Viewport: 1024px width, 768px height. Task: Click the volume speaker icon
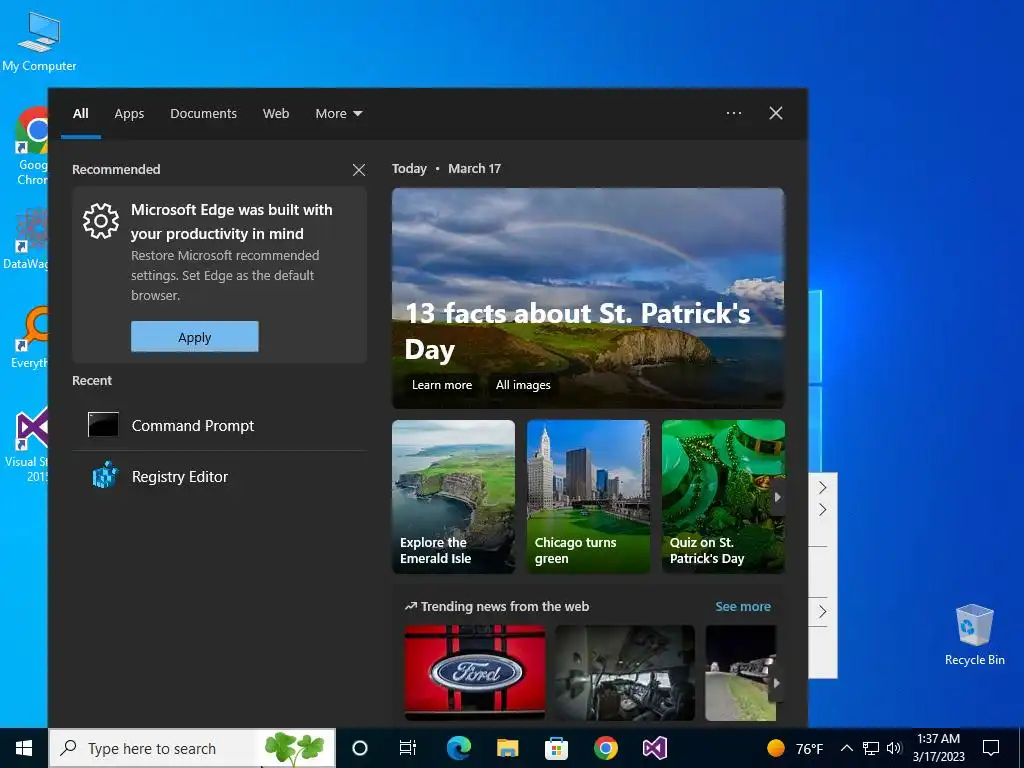point(894,748)
